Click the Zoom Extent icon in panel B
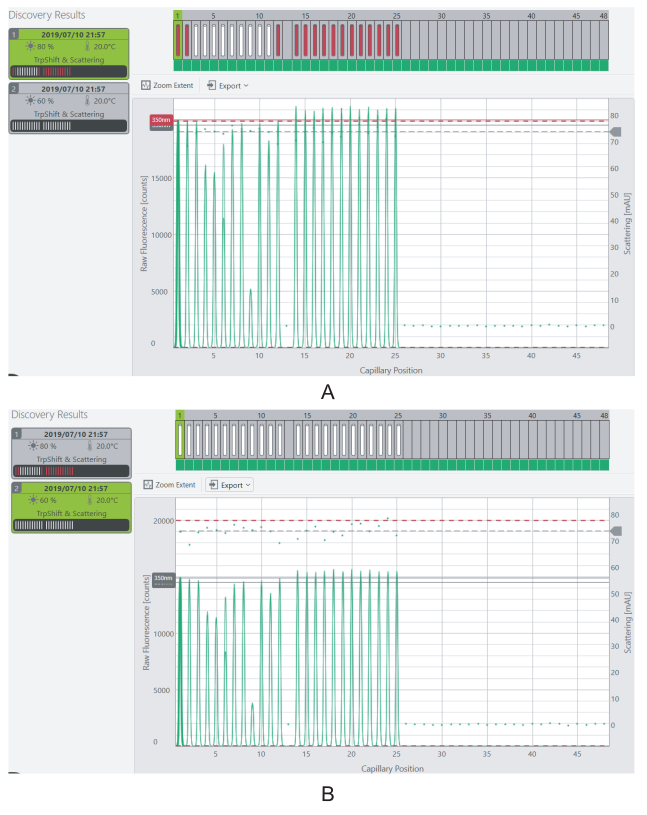 (148, 484)
